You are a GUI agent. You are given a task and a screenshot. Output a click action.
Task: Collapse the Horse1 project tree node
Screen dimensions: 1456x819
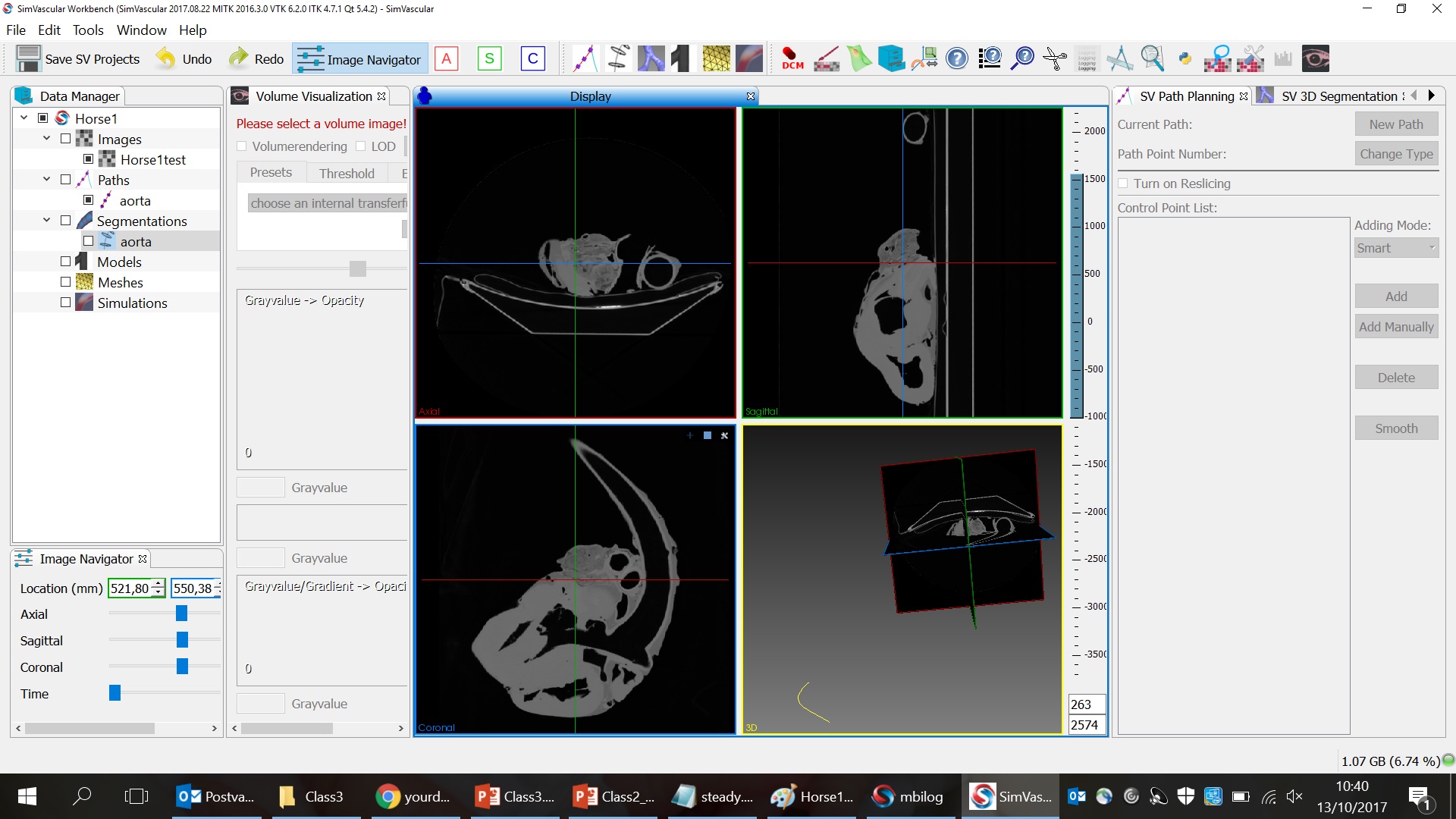coord(24,118)
